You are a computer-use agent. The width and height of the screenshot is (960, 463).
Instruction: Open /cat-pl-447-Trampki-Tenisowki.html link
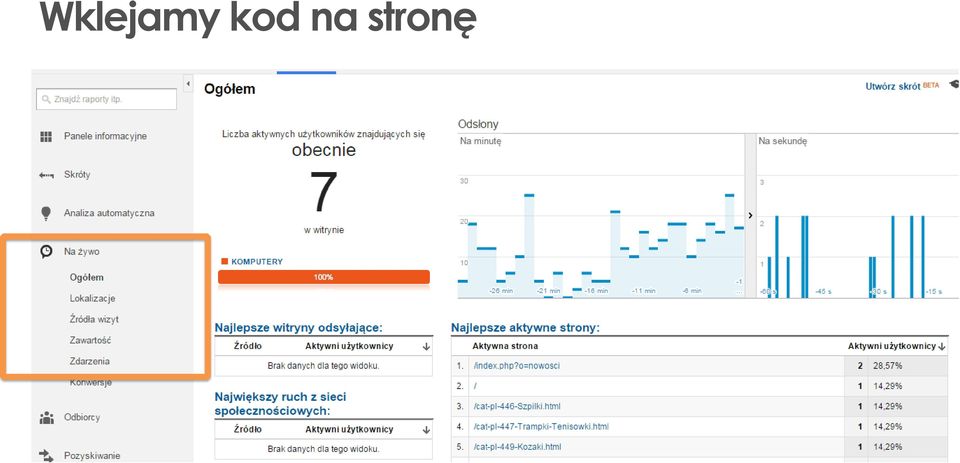541,426
